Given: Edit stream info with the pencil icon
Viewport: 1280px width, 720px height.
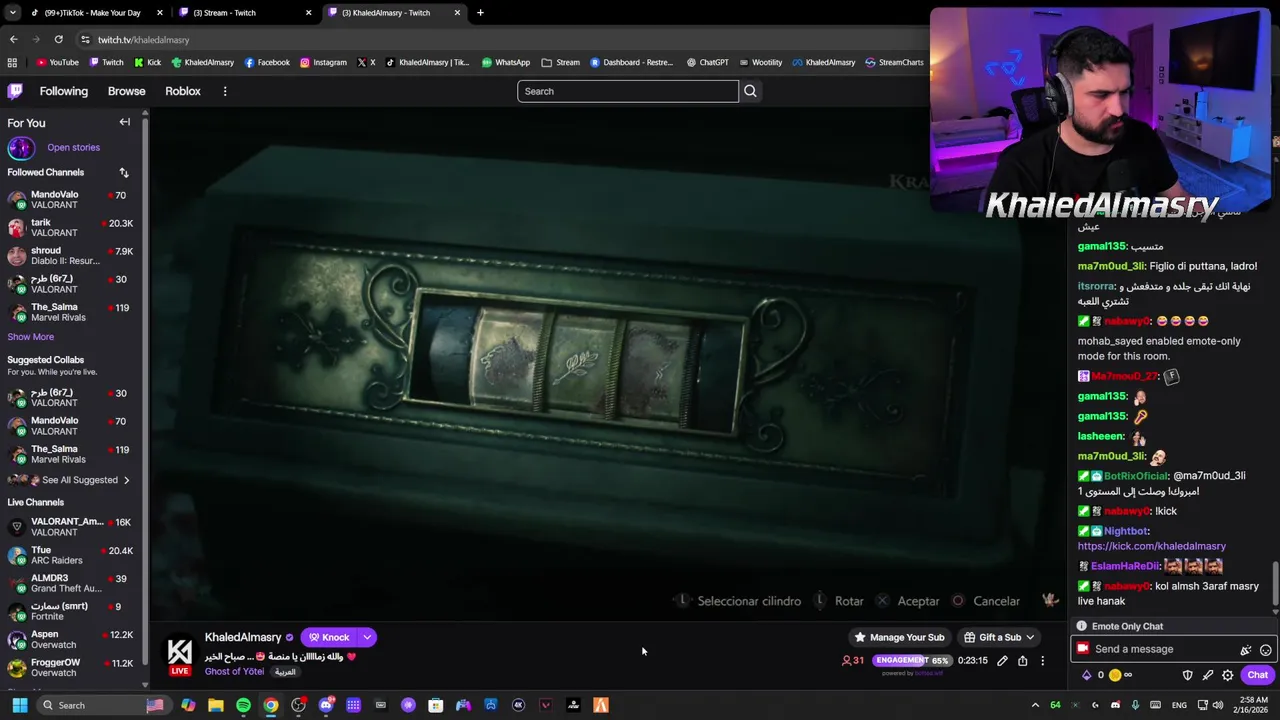Looking at the screenshot, I should pos(1002,661).
